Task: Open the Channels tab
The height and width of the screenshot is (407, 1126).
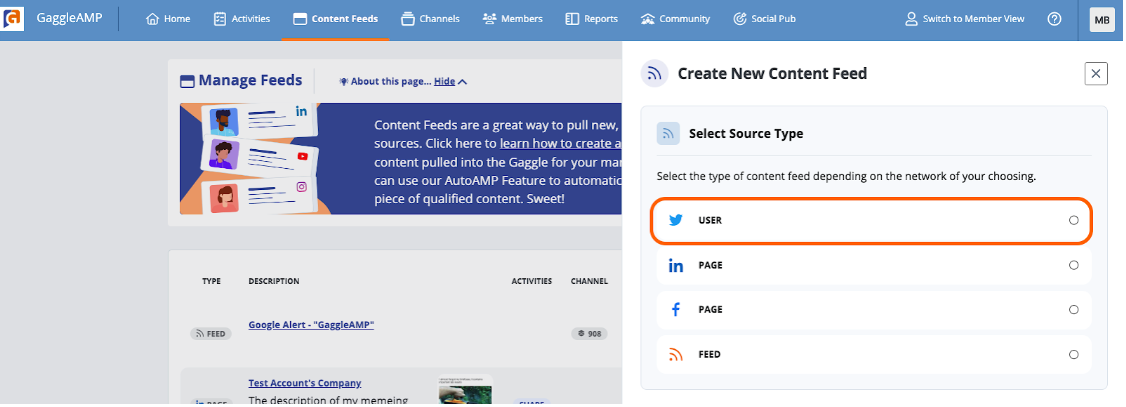Action: (429, 19)
